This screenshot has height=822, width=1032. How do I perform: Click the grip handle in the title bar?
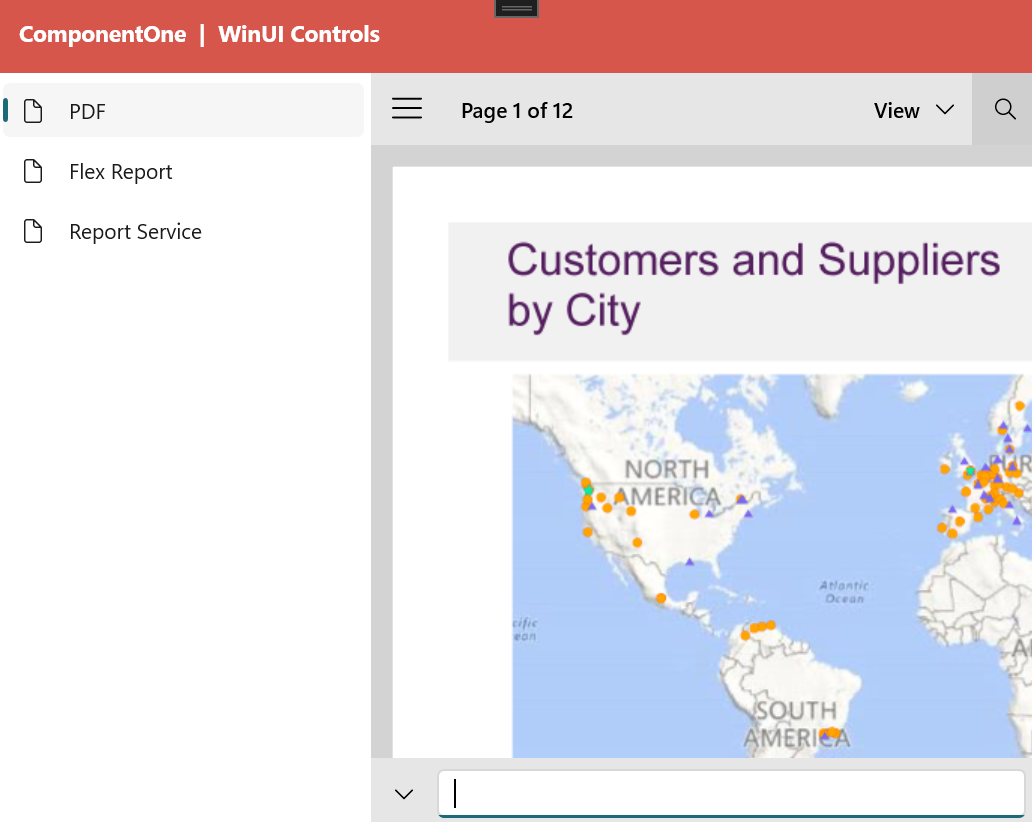point(516,8)
